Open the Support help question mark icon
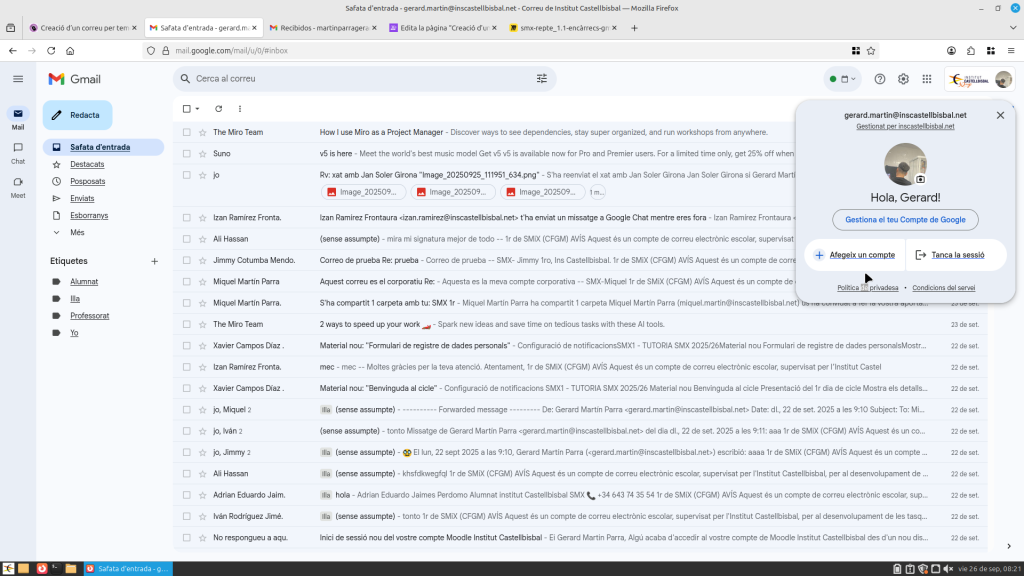 [880, 79]
